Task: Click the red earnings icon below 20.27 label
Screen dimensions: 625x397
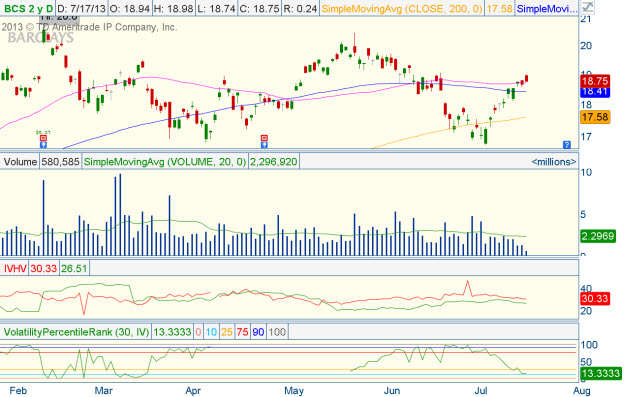Action: [x=43, y=138]
